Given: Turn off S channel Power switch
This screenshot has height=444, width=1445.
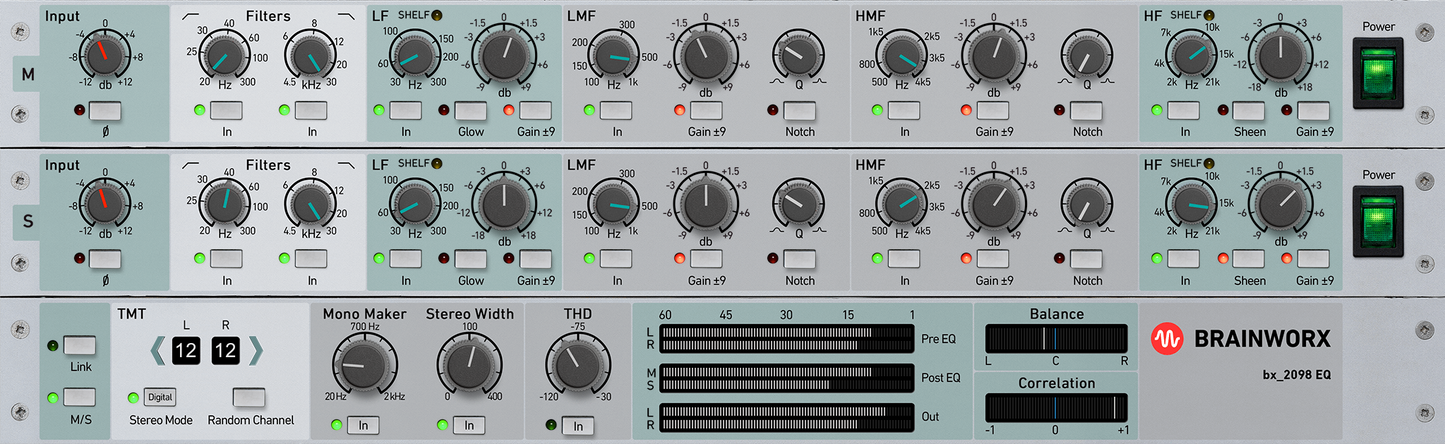Looking at the screenshot, I should pyautogui.click(x=1376, y=224).
